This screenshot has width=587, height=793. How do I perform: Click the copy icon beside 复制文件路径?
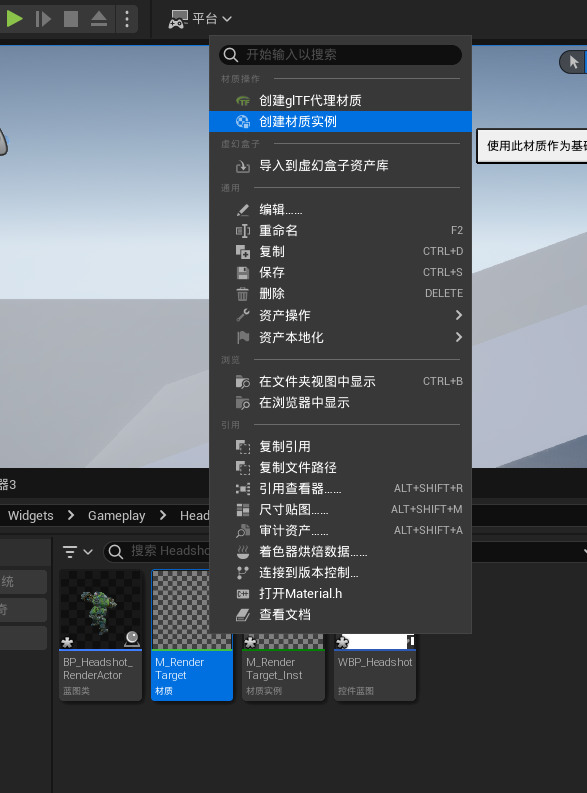coord(243,468)
